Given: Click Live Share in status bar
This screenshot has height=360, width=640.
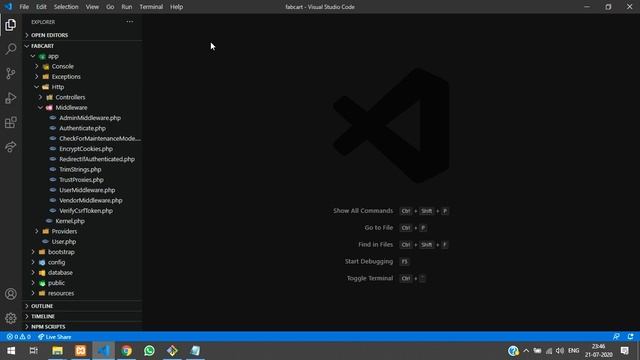Looking at the screenshot, I should click(54, 337).
